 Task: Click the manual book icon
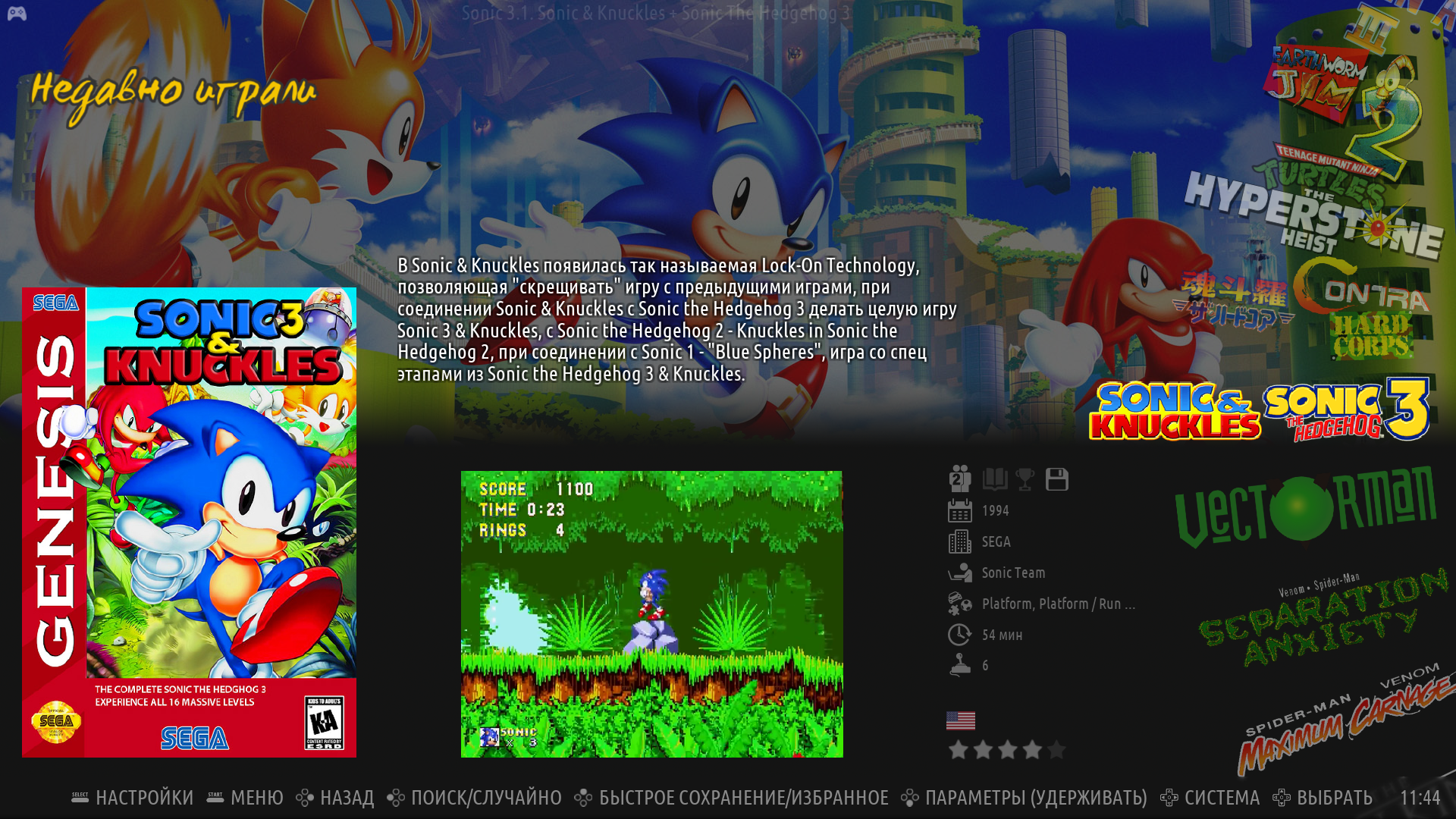pyautogui.click(x=994, y=479)
